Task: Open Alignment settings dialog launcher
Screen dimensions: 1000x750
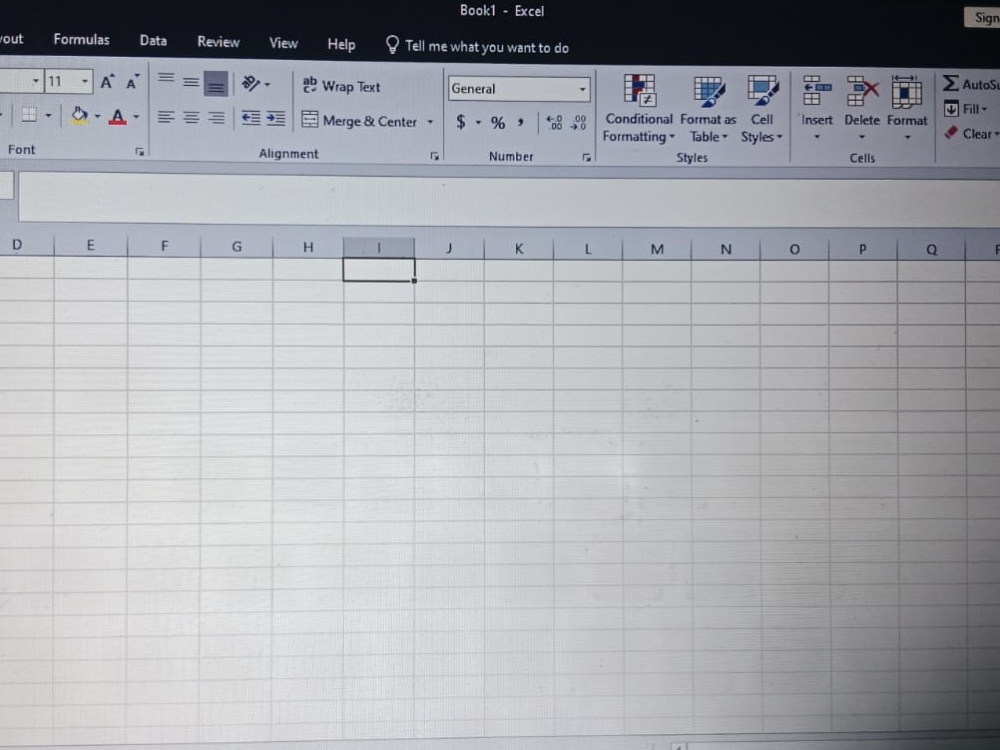Action: pos(434,156)
